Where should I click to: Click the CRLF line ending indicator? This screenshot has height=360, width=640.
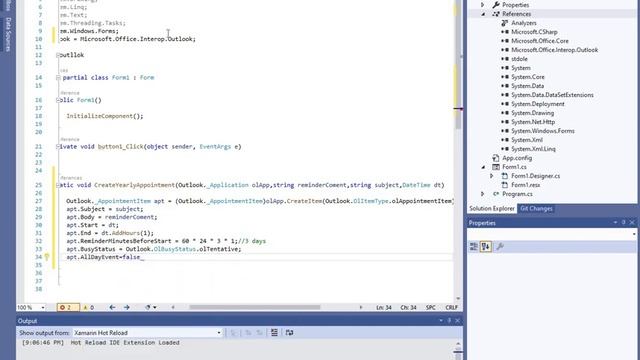[451, 307]
